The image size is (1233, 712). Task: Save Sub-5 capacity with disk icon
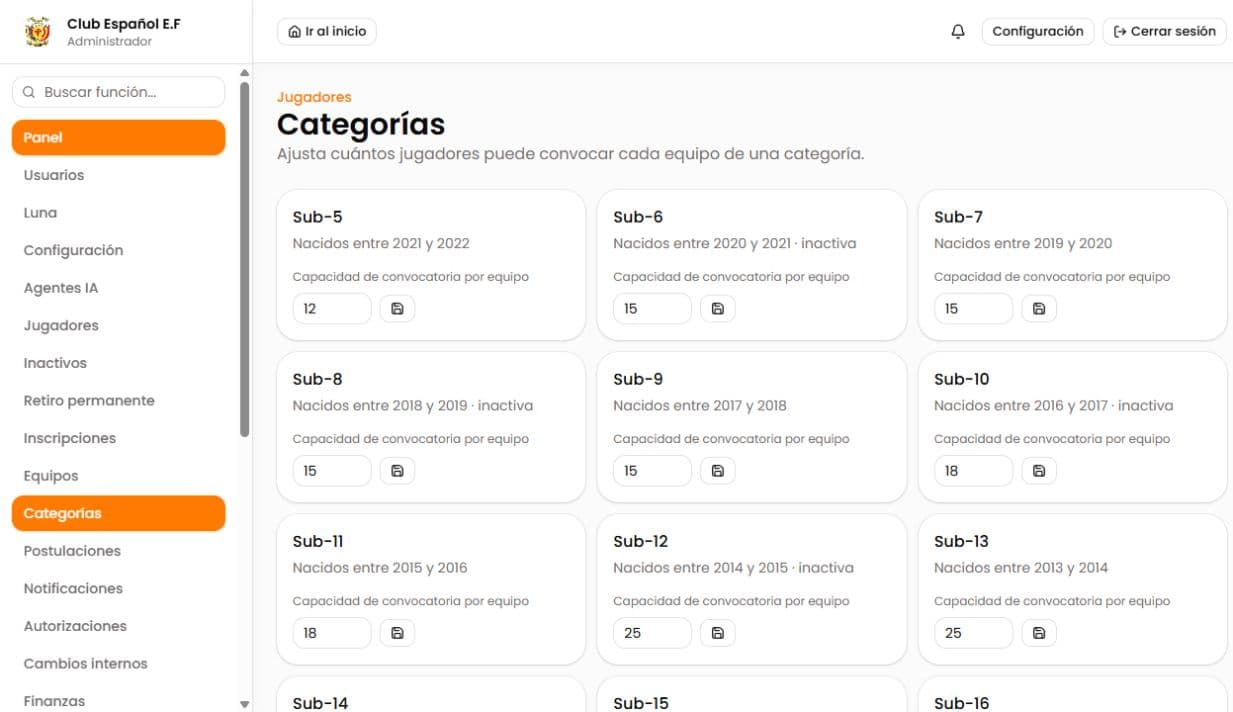coord(397,309)
